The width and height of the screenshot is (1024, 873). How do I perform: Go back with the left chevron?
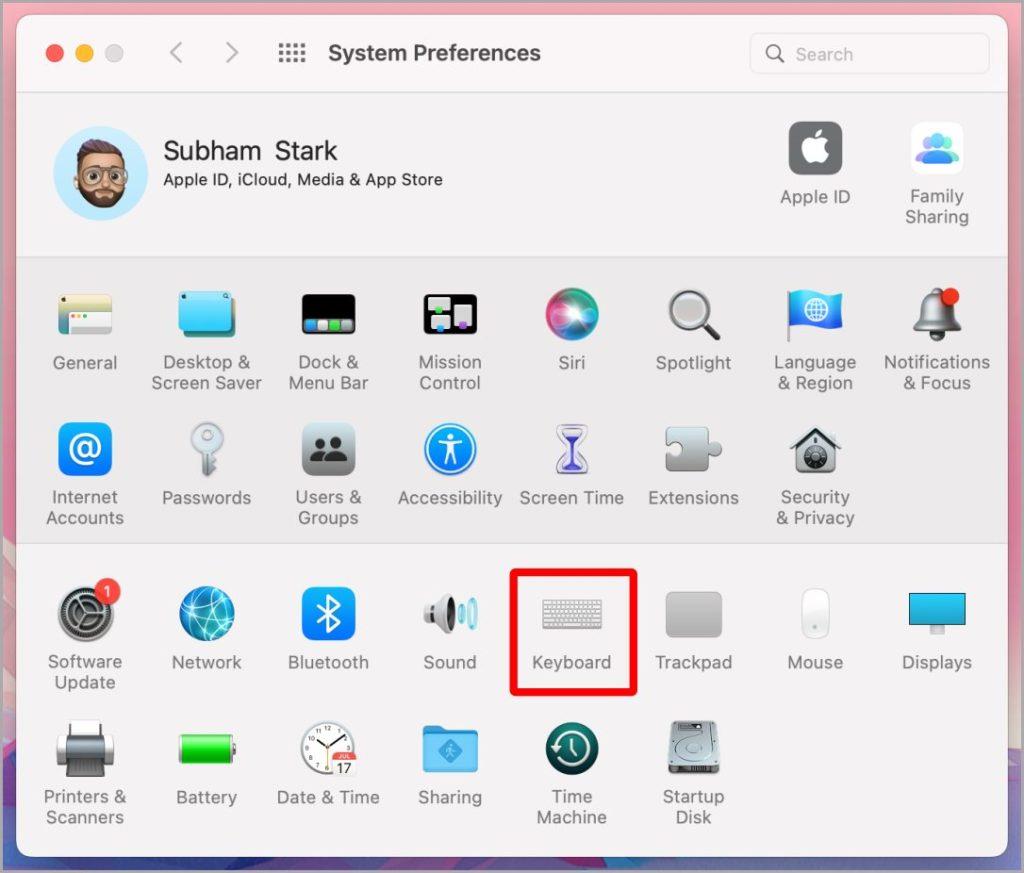[176, 52]
